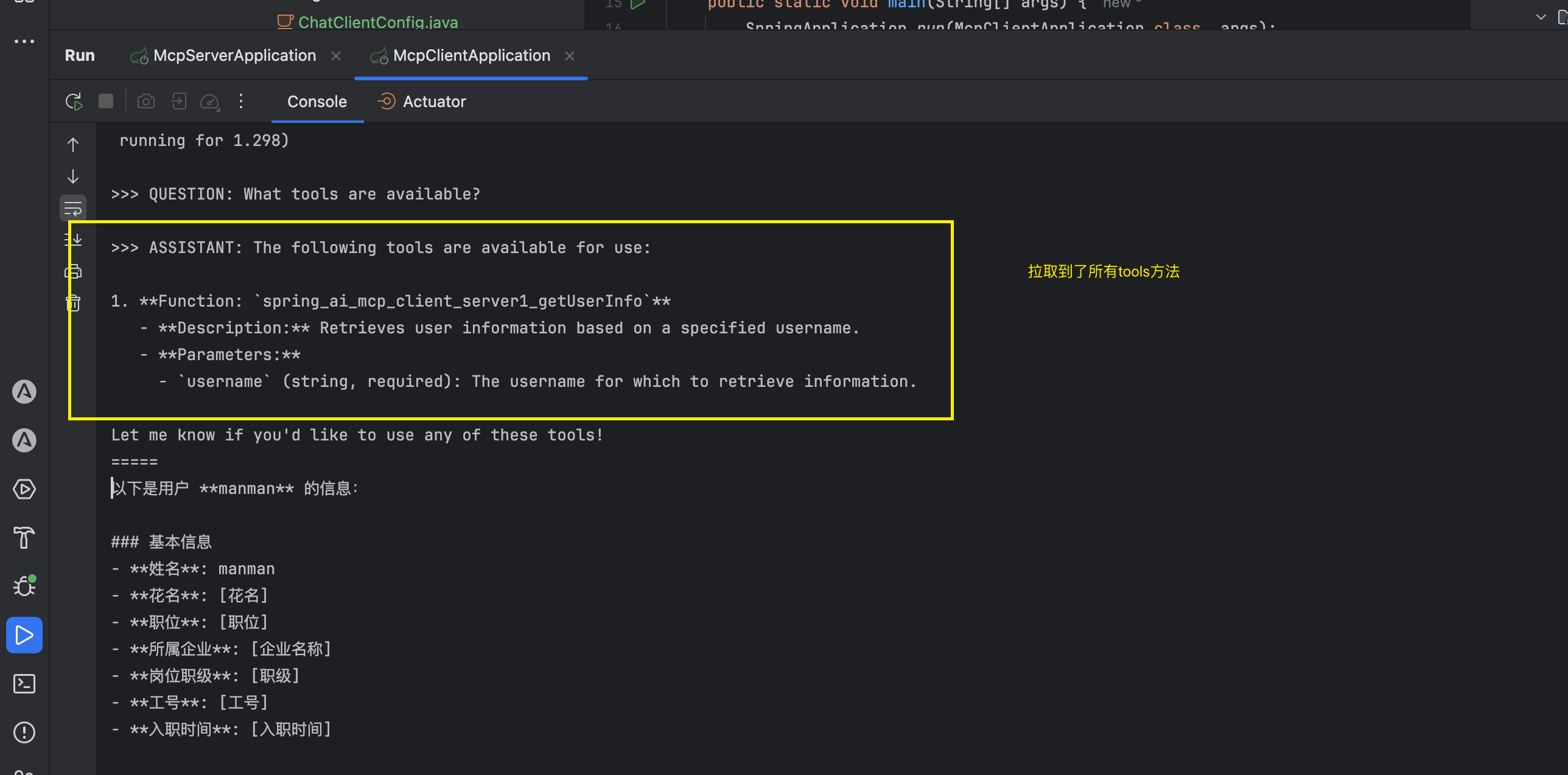Open the Problems tool window
The width and height of the screenshot is (1568, 775).
click(x=24, y=732)
